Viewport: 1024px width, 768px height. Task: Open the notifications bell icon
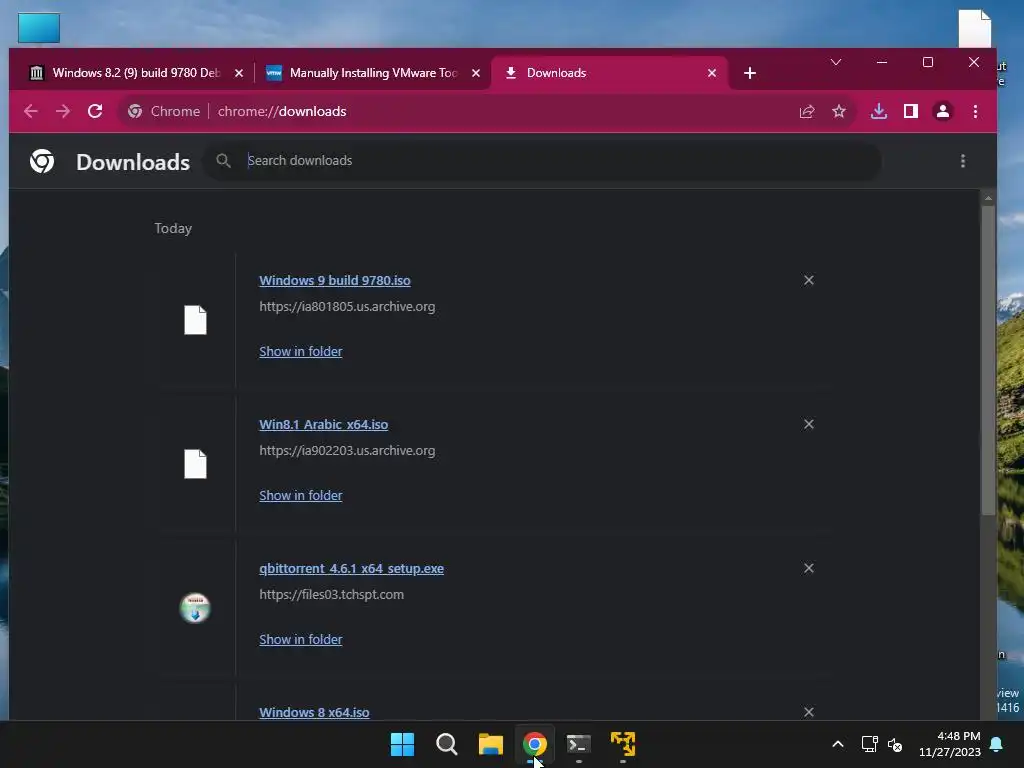pos(997,744)
